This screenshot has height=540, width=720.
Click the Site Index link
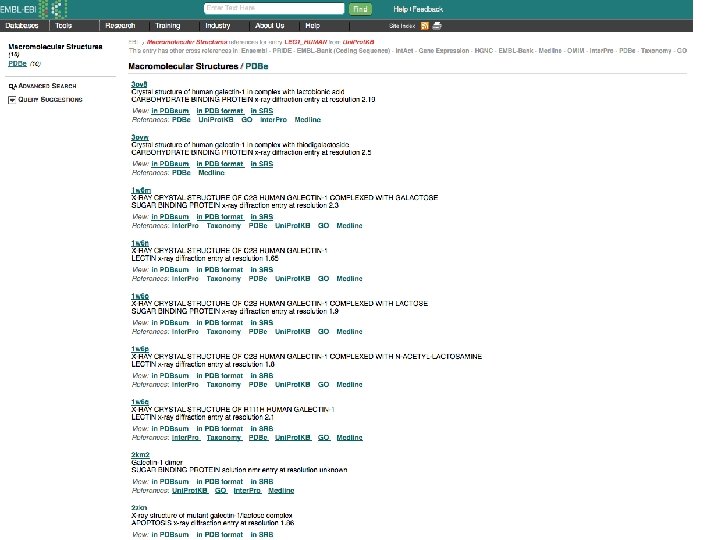(402, 26)
